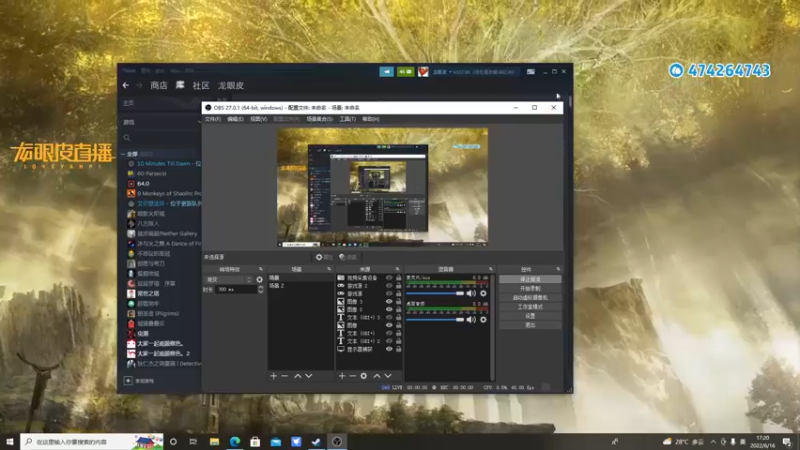Toggle visibility of 显示器捕获 source
The width and height of the screenshot is (800, 450).
(389, 349)
